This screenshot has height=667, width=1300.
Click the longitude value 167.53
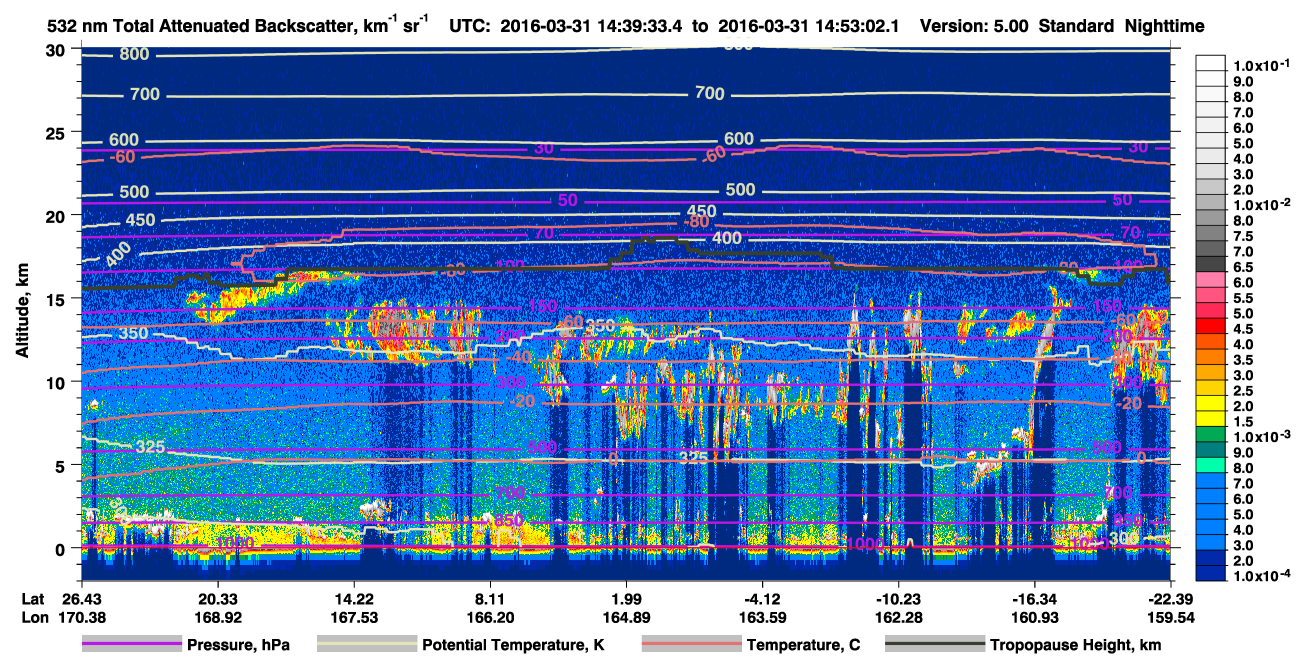click(354, 618)
